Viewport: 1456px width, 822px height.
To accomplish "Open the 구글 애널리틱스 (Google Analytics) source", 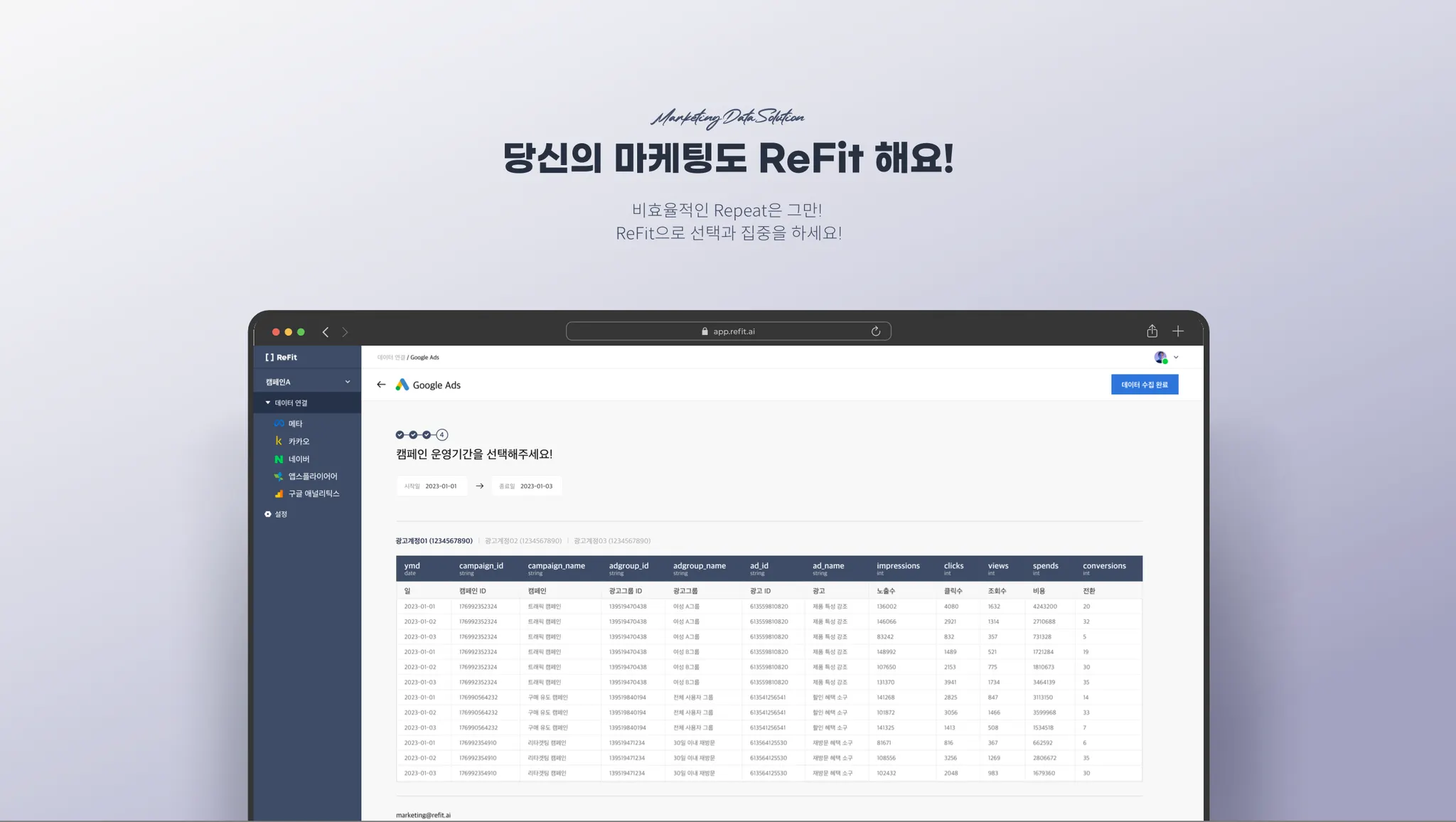I will (313, 493).
